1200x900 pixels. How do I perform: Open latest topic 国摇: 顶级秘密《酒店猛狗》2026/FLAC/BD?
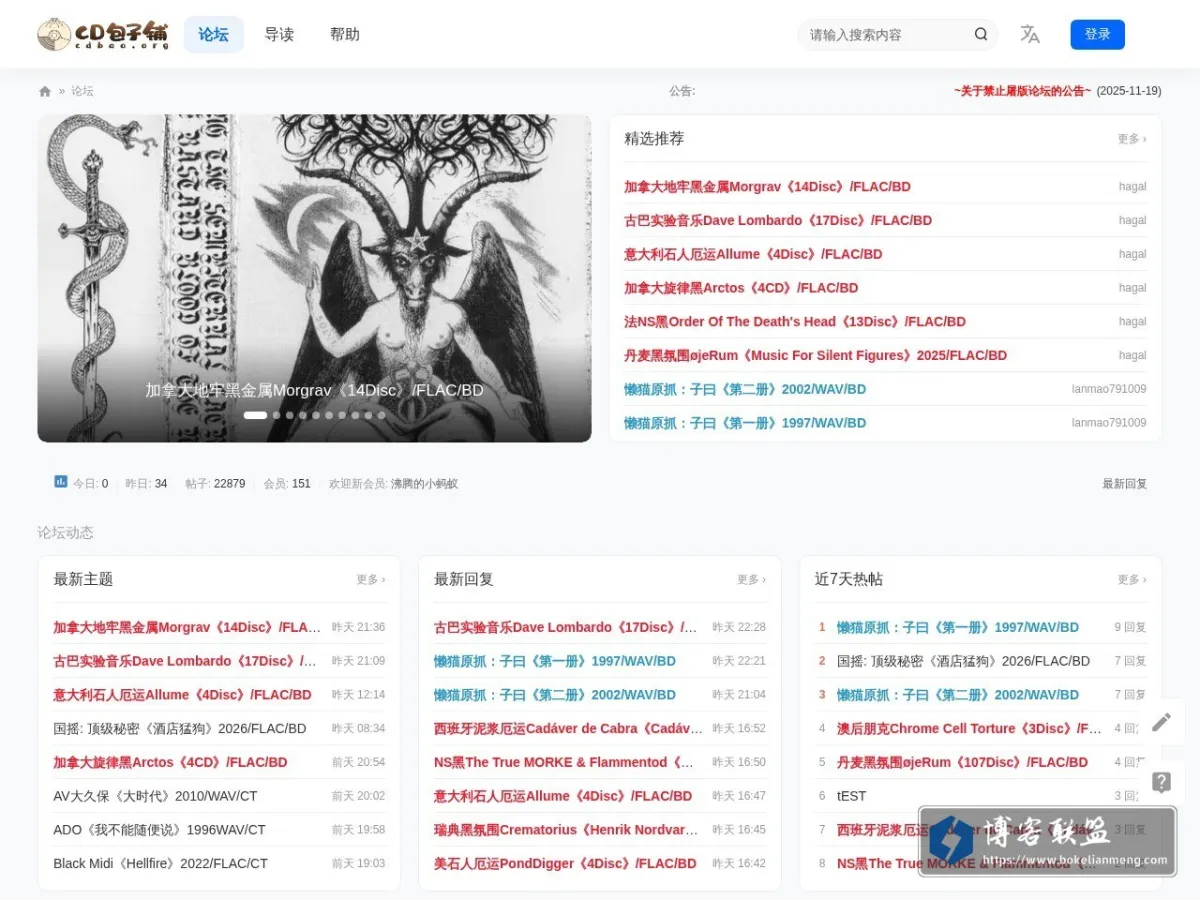pyautogui.click(x=180, y=728)
